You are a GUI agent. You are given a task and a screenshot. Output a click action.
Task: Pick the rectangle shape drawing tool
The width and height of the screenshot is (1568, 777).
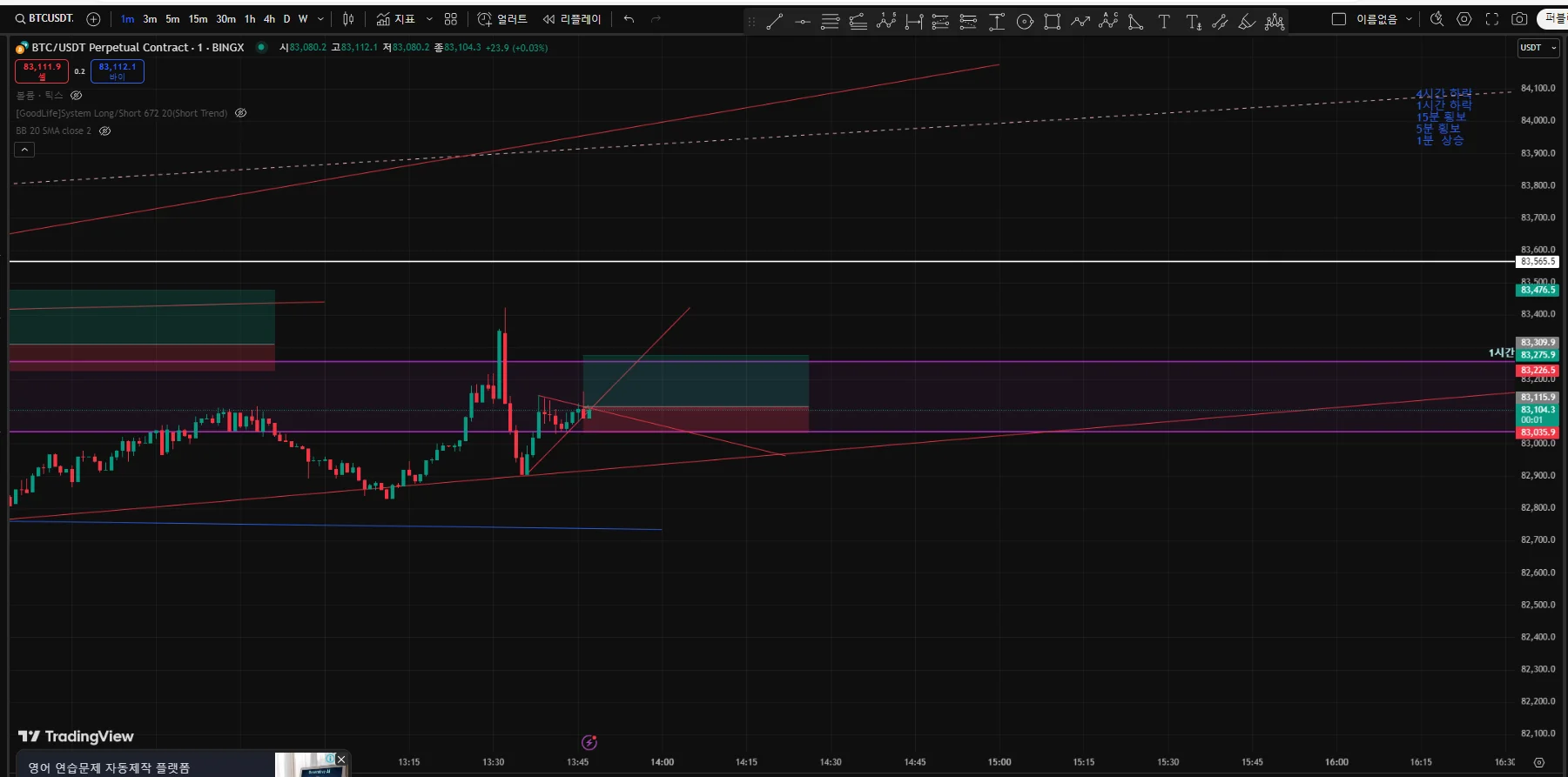pos(1053,22)
